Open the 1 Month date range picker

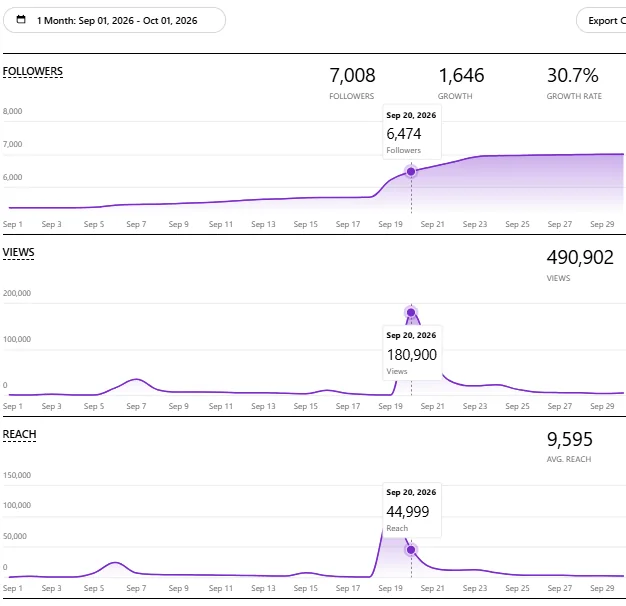click(x=114, y=20)
